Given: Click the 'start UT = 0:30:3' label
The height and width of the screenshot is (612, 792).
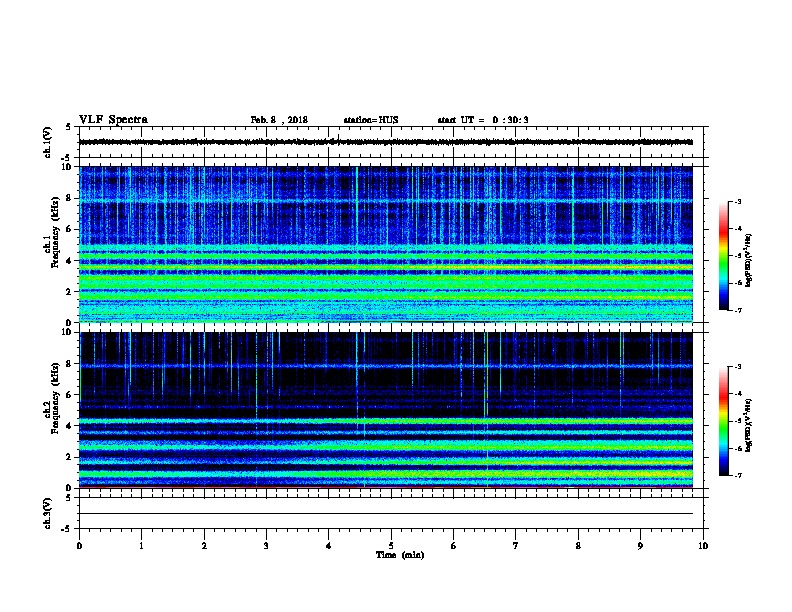Looking at the screenshot, I should tap(483, 120).
